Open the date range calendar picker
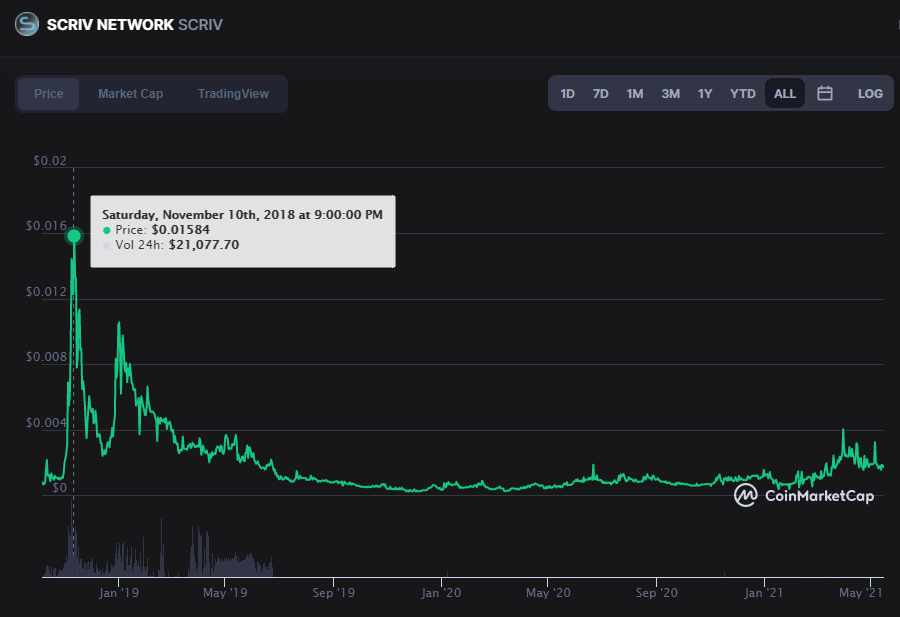Screen dimensions: 900x617 pos(824,93)
